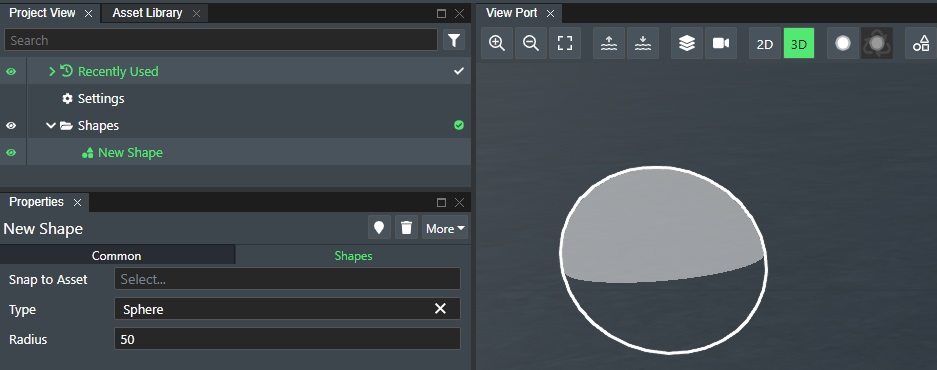Close the Asset Library tab

196,14
